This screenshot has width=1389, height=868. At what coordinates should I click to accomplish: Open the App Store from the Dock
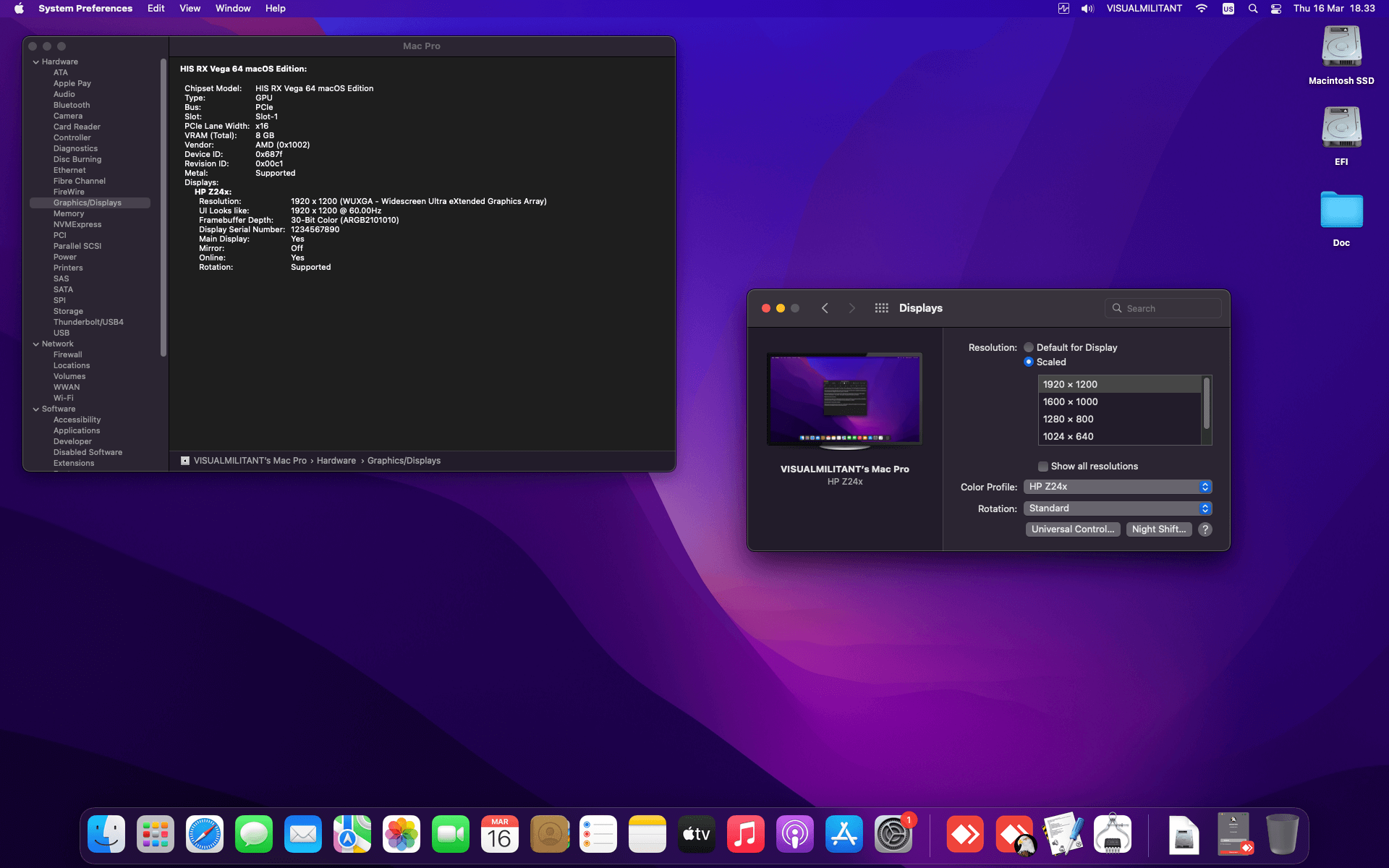(844, 833)
